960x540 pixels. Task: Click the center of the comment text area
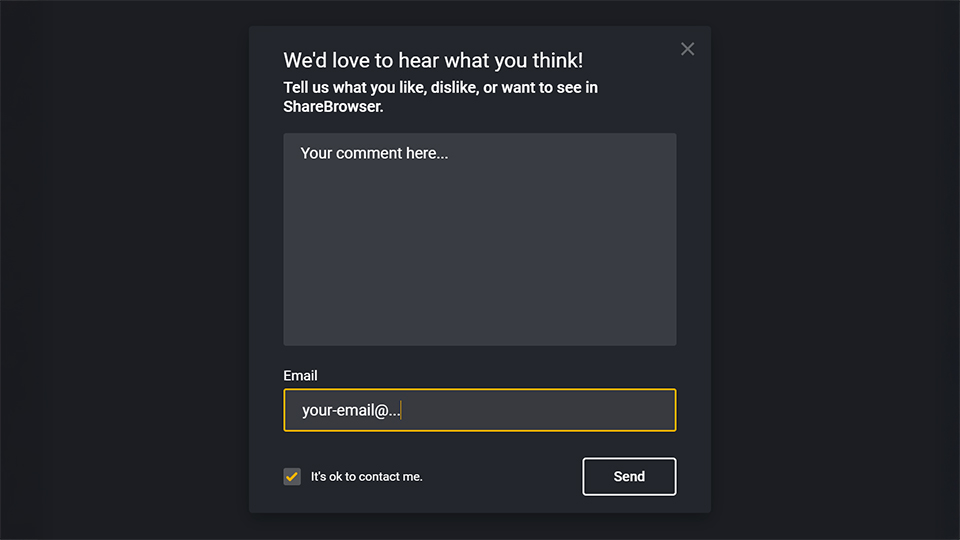[480, 239]
